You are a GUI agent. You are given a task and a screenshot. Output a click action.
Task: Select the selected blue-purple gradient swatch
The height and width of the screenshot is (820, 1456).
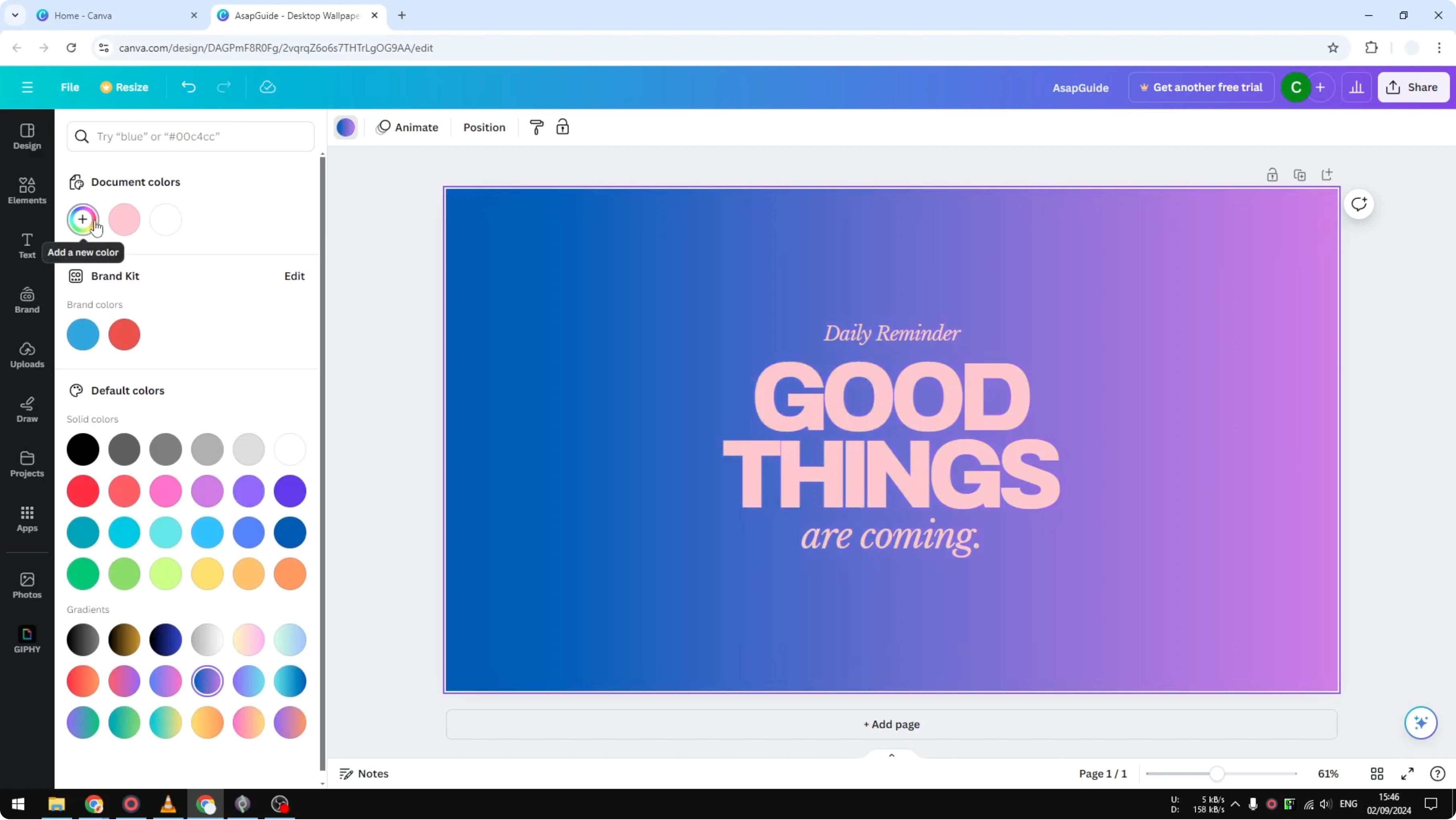coord(207,681)
